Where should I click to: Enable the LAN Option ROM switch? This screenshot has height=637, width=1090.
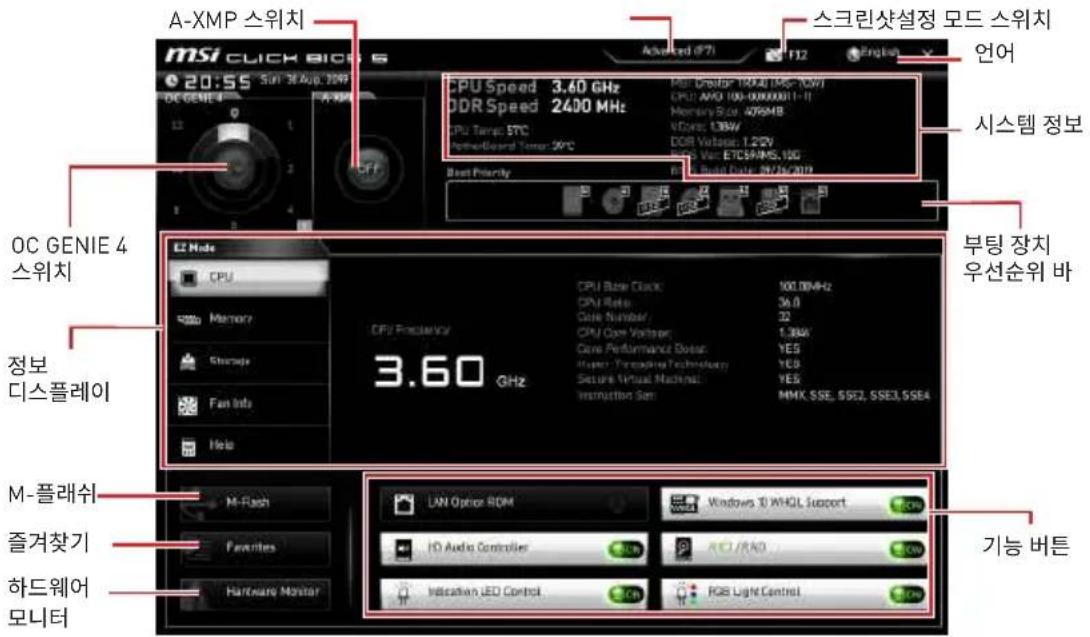click(619, 504)
